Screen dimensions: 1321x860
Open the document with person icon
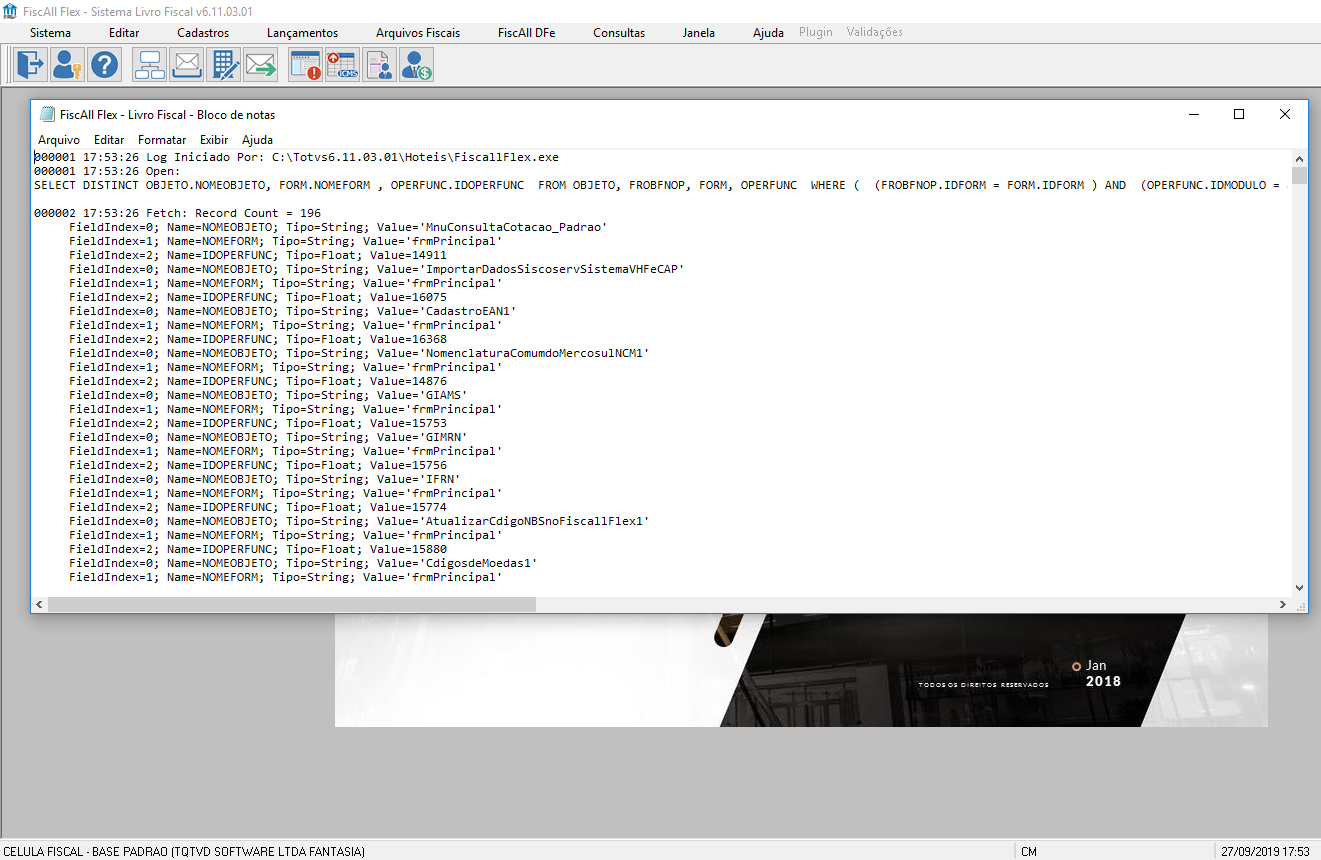coord(379,66)
